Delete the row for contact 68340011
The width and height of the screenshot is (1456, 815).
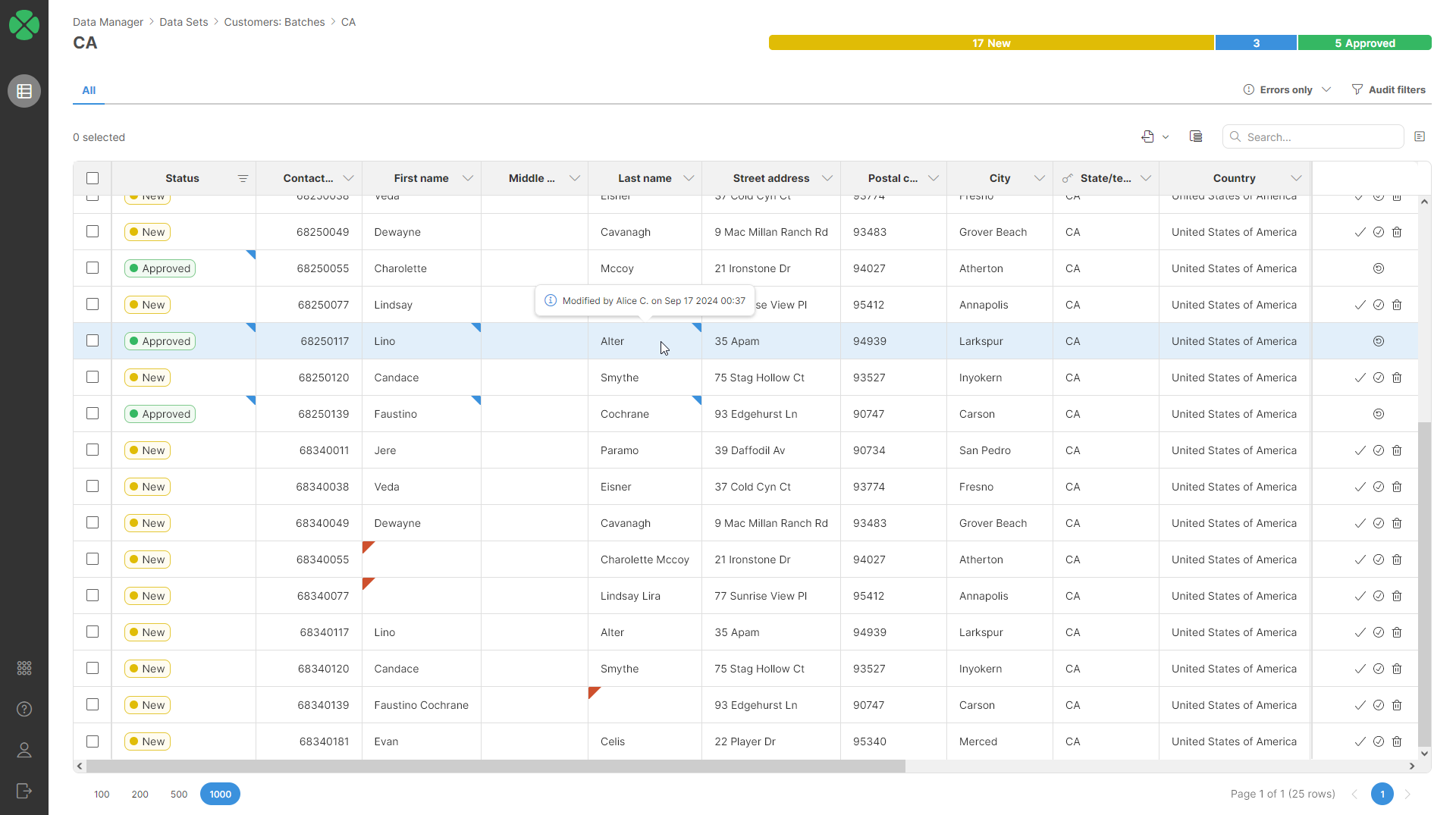1397,450
